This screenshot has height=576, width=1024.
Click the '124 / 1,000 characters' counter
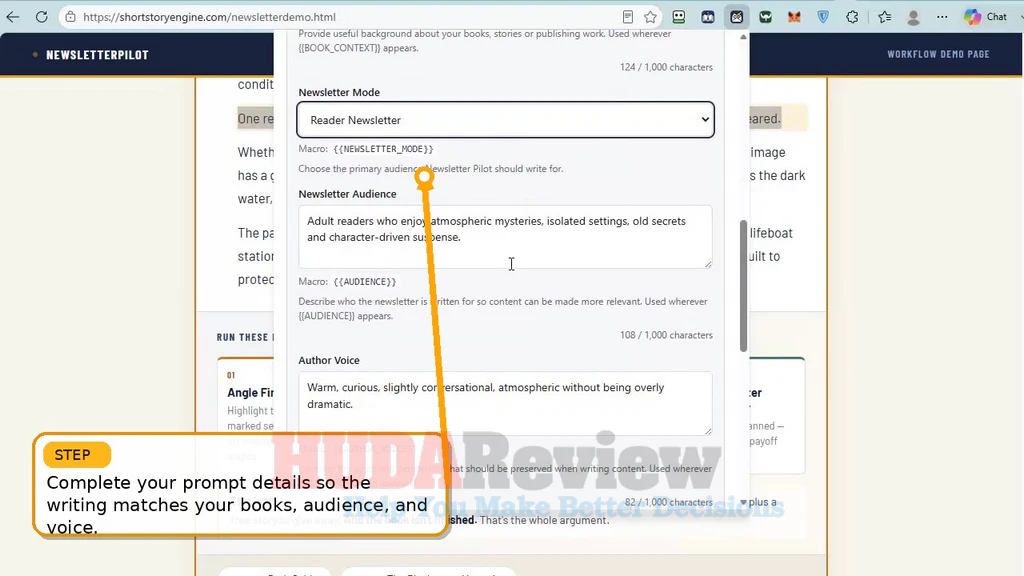coord(666,67)
